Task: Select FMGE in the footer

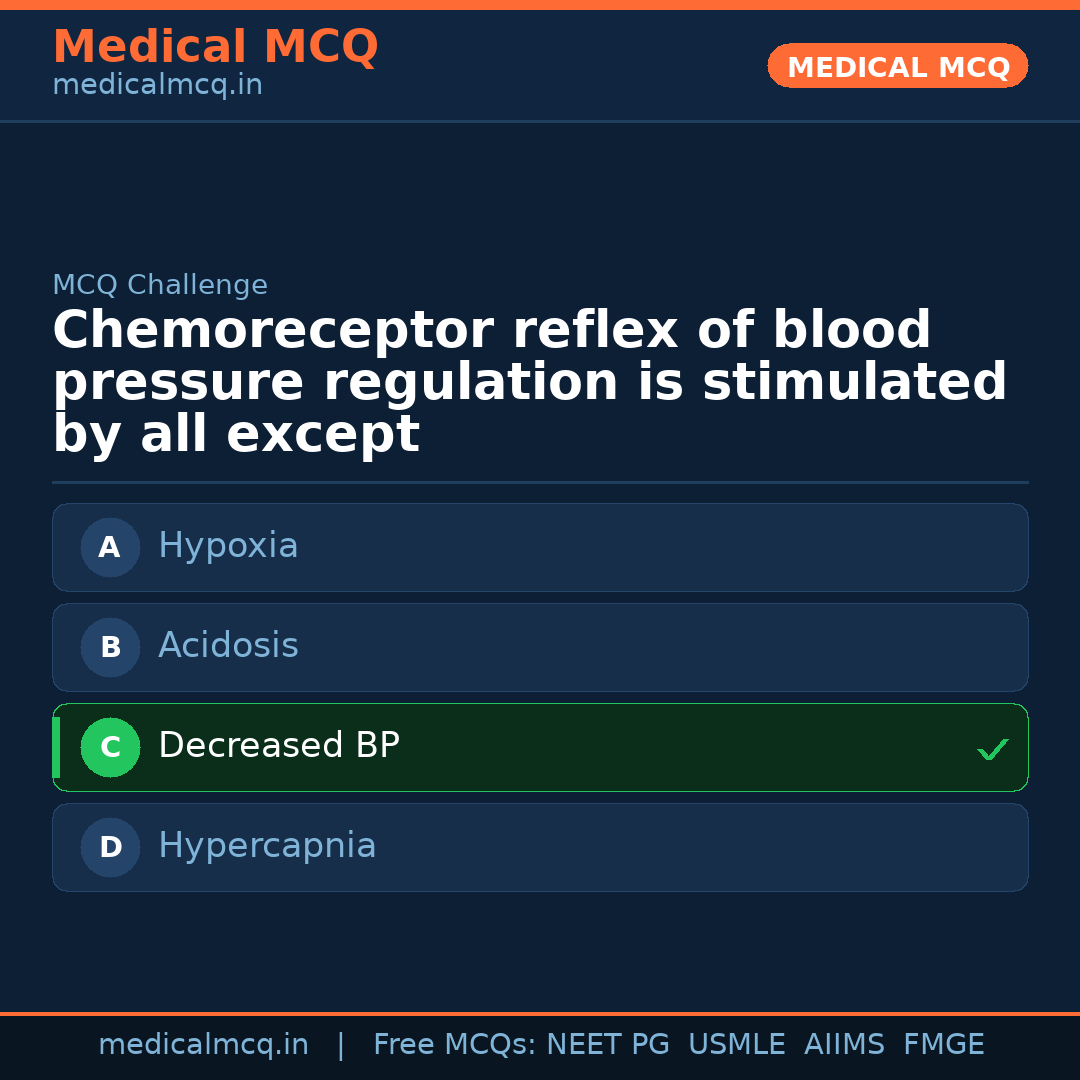Action: [x=943, y=1045]
